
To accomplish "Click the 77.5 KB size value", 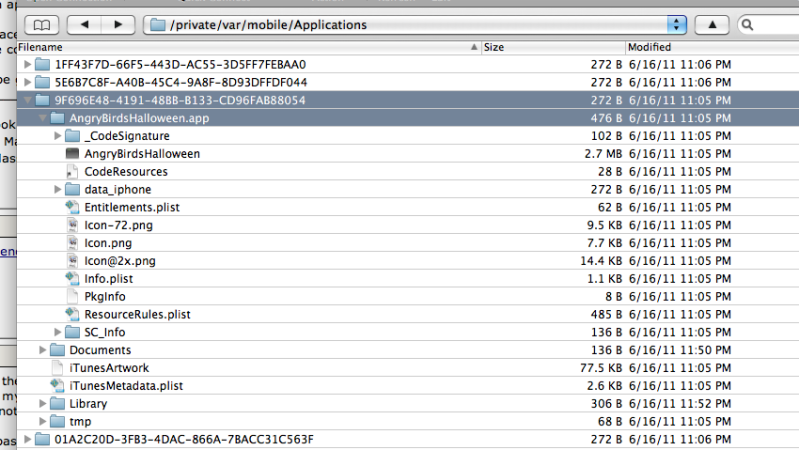I will point(601,367).
